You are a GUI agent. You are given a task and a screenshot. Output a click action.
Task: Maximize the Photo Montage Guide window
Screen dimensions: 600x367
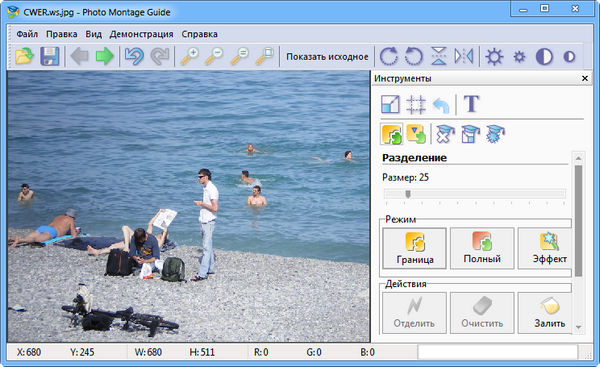pos(545,8)
